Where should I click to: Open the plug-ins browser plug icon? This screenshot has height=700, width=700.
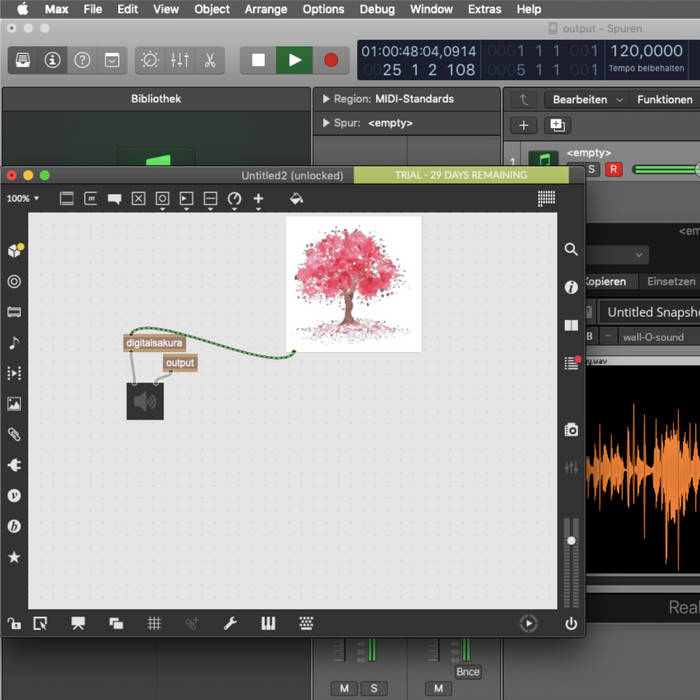click(14, 465)
